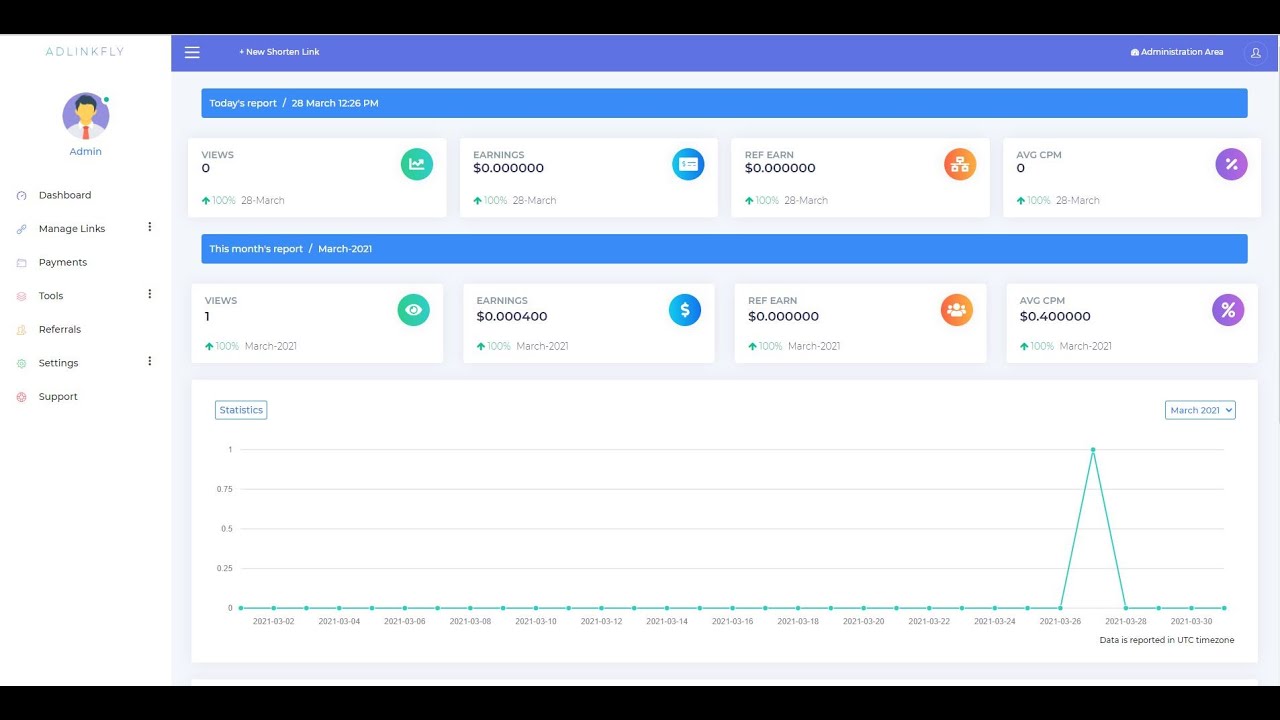Screen dimensions: 1280x720
Task: Click the monthly Earnings dollar icon
Action: pyautogui.click(x=685, y=310)
